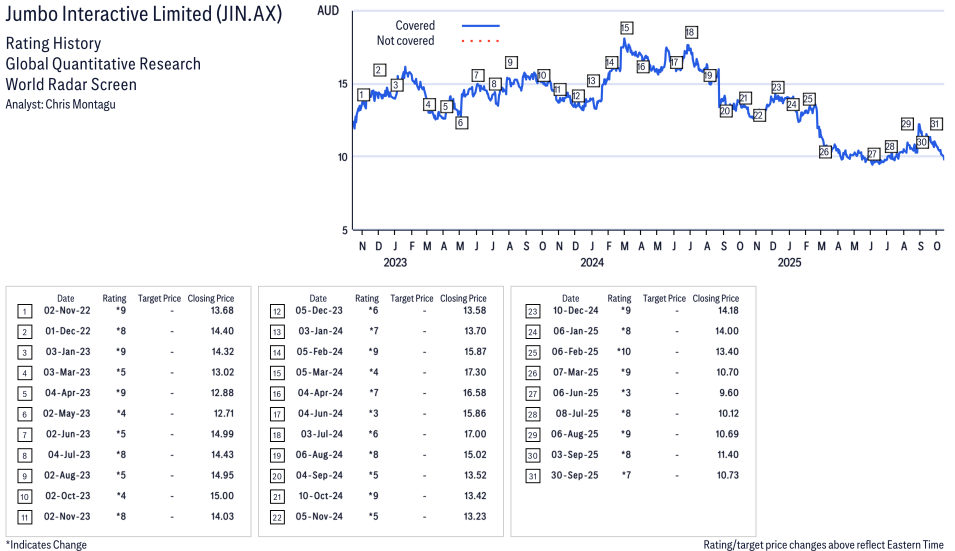Click chart marker 26 after the March 2025 drop

tap(825, 152)
